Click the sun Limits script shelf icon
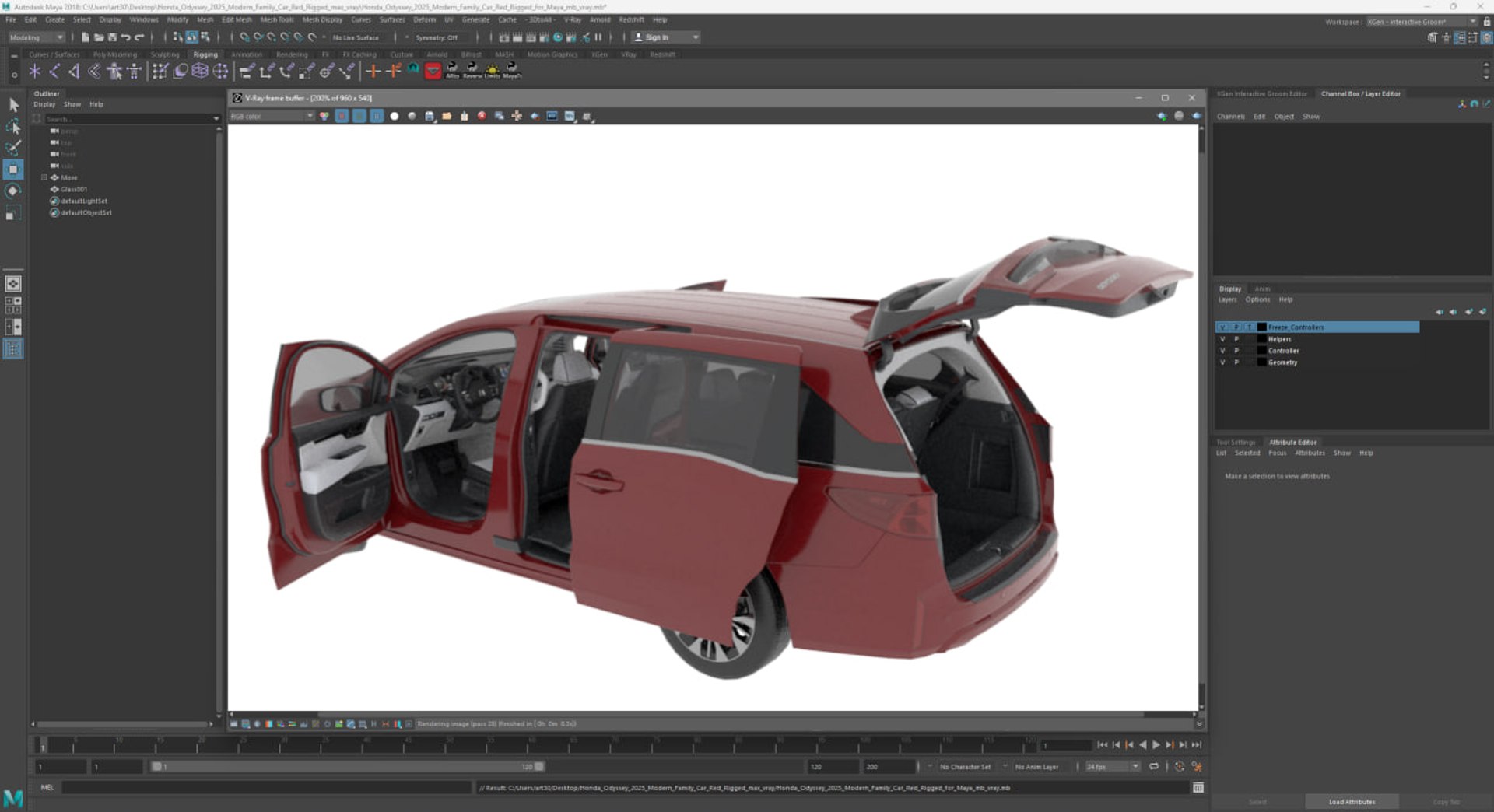This screenshot has width=1494, height=812. click(492, 72)
